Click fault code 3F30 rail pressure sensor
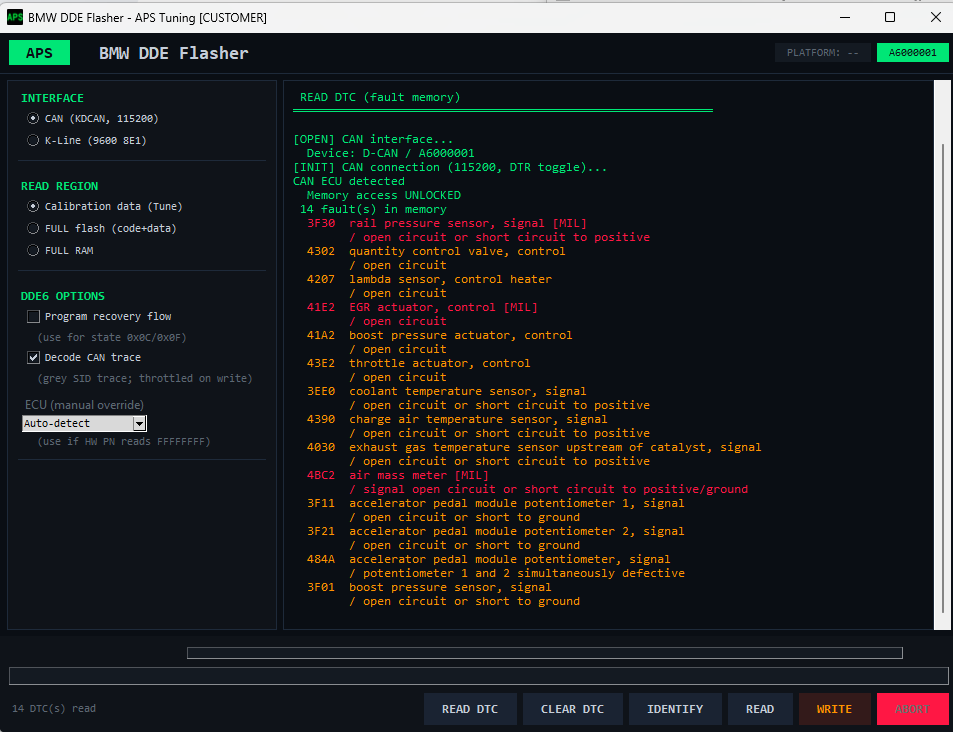 coord(447,223)
